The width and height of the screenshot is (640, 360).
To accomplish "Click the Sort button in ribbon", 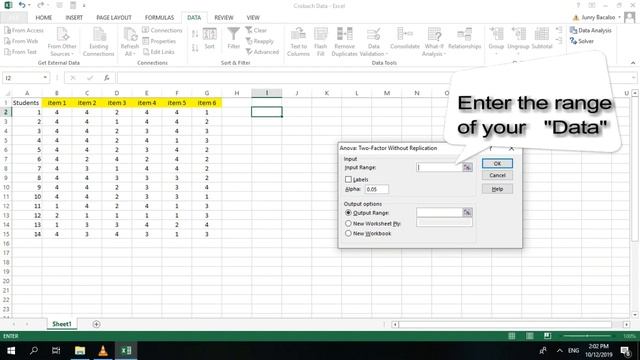I will pos(209,38).
